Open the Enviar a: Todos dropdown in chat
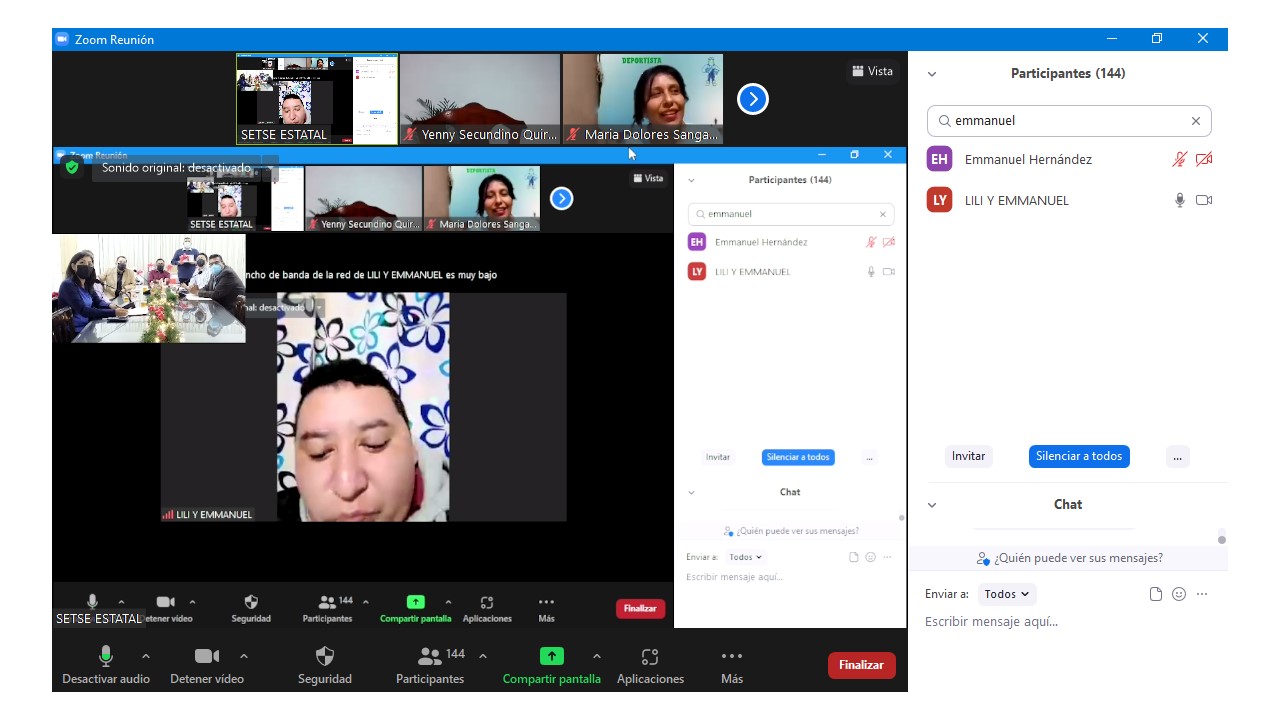This screenshot has width=1280, height=720. [1007, 594]
